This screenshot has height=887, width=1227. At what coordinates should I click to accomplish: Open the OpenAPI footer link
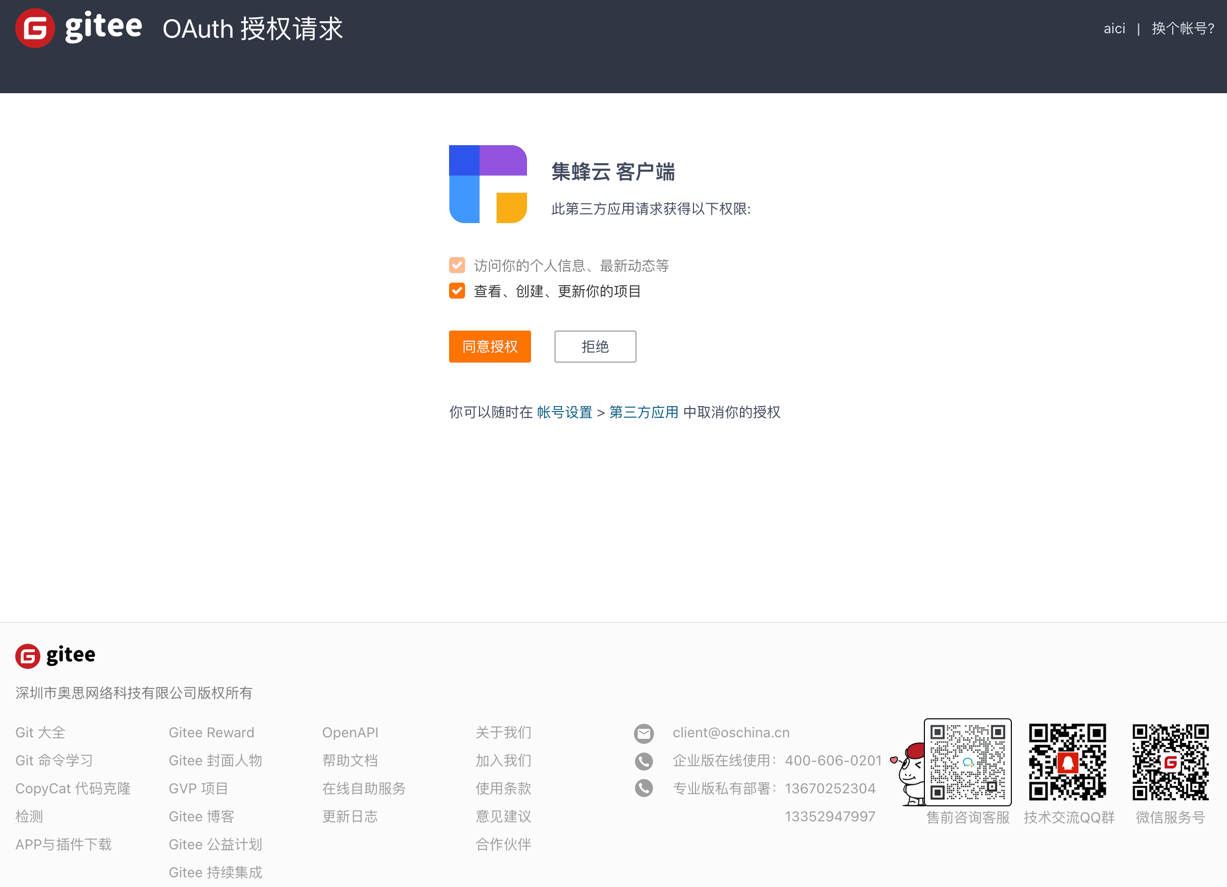pos(350,733)
